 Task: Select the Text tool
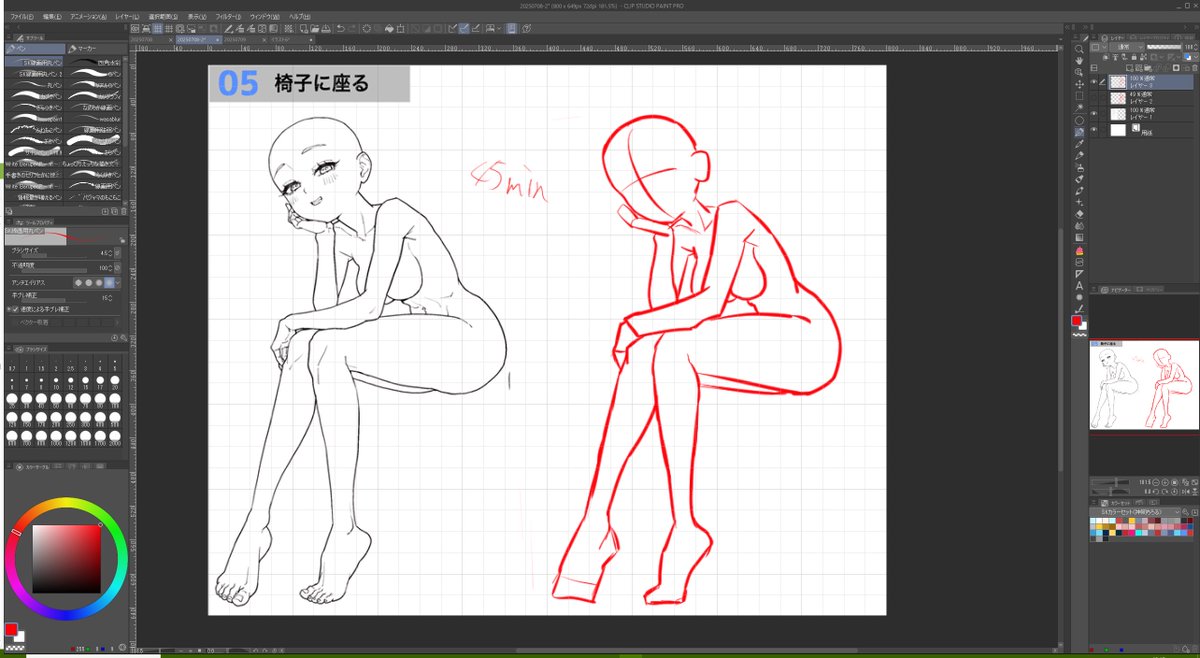coord(1079,285)
